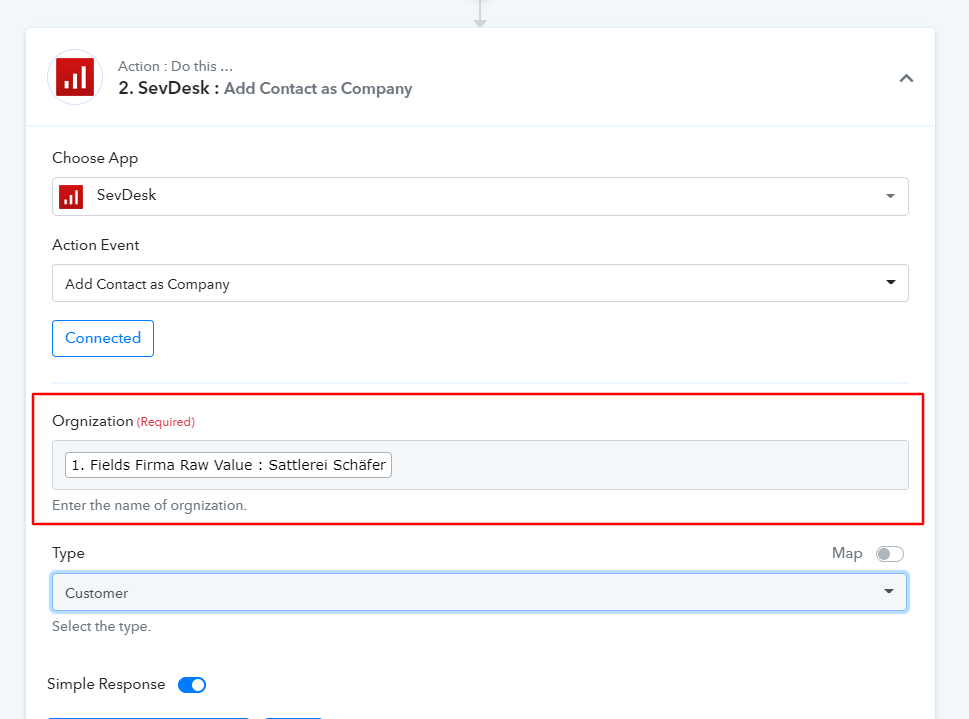Click the Simple Response label
The width and height of the screenshot is (969, 719).
tap(106, 684)
